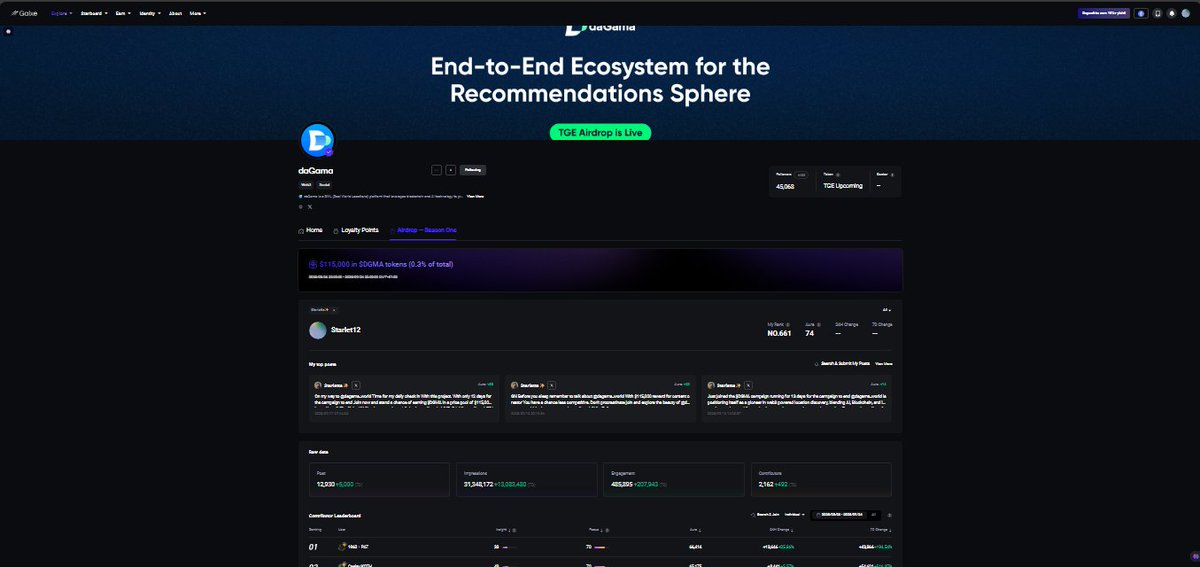
Task: Open X icon on second top post
Action: click(x=551, y=384)
